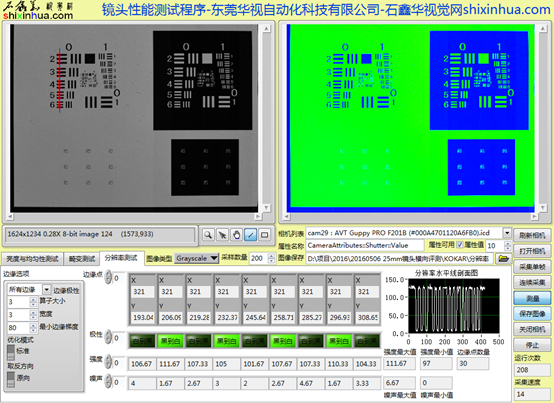The width and height of the screenshot is (554, 403).
Task: Switch to the 畸变测试 tab
Action: 82,259
